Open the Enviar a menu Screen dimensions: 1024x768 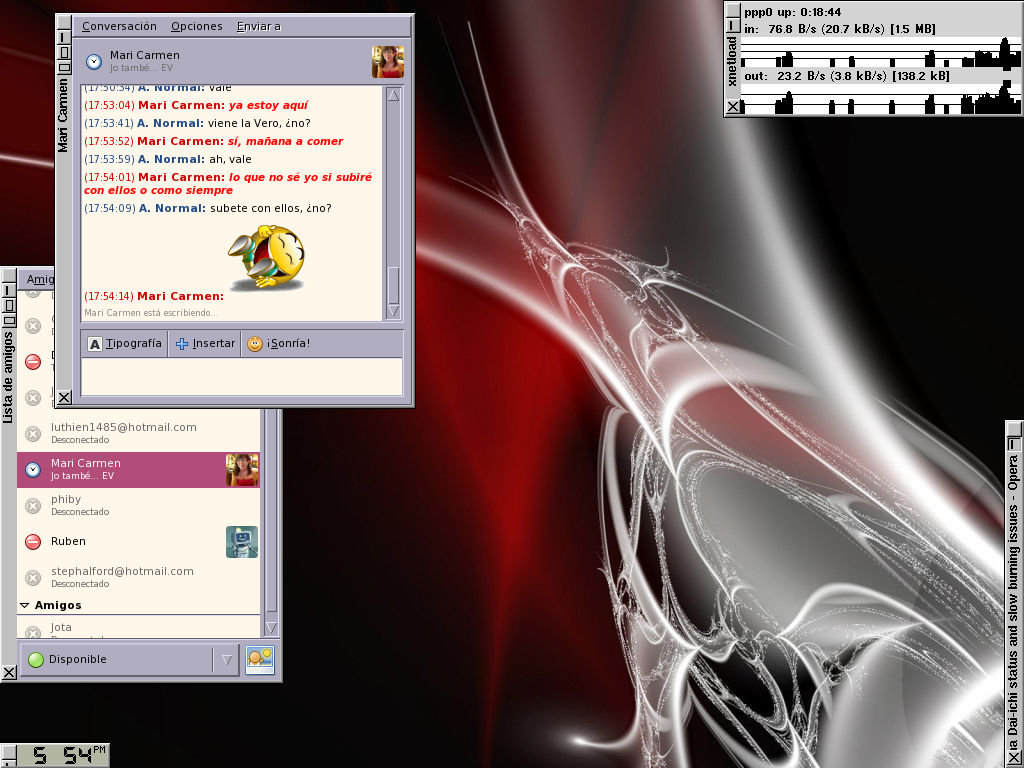tap(259, 26)
